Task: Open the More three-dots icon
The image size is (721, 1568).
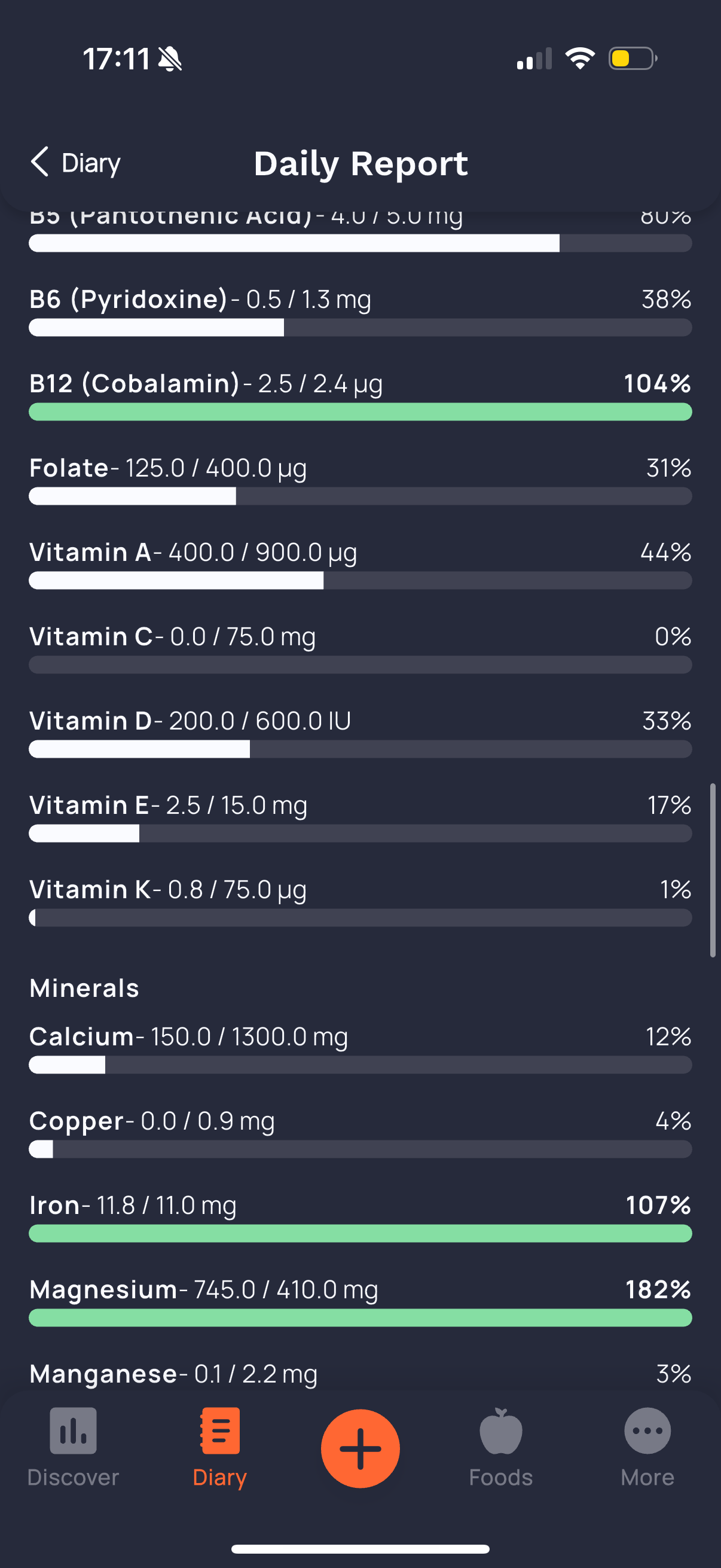Action: (x=647, y=1430)
